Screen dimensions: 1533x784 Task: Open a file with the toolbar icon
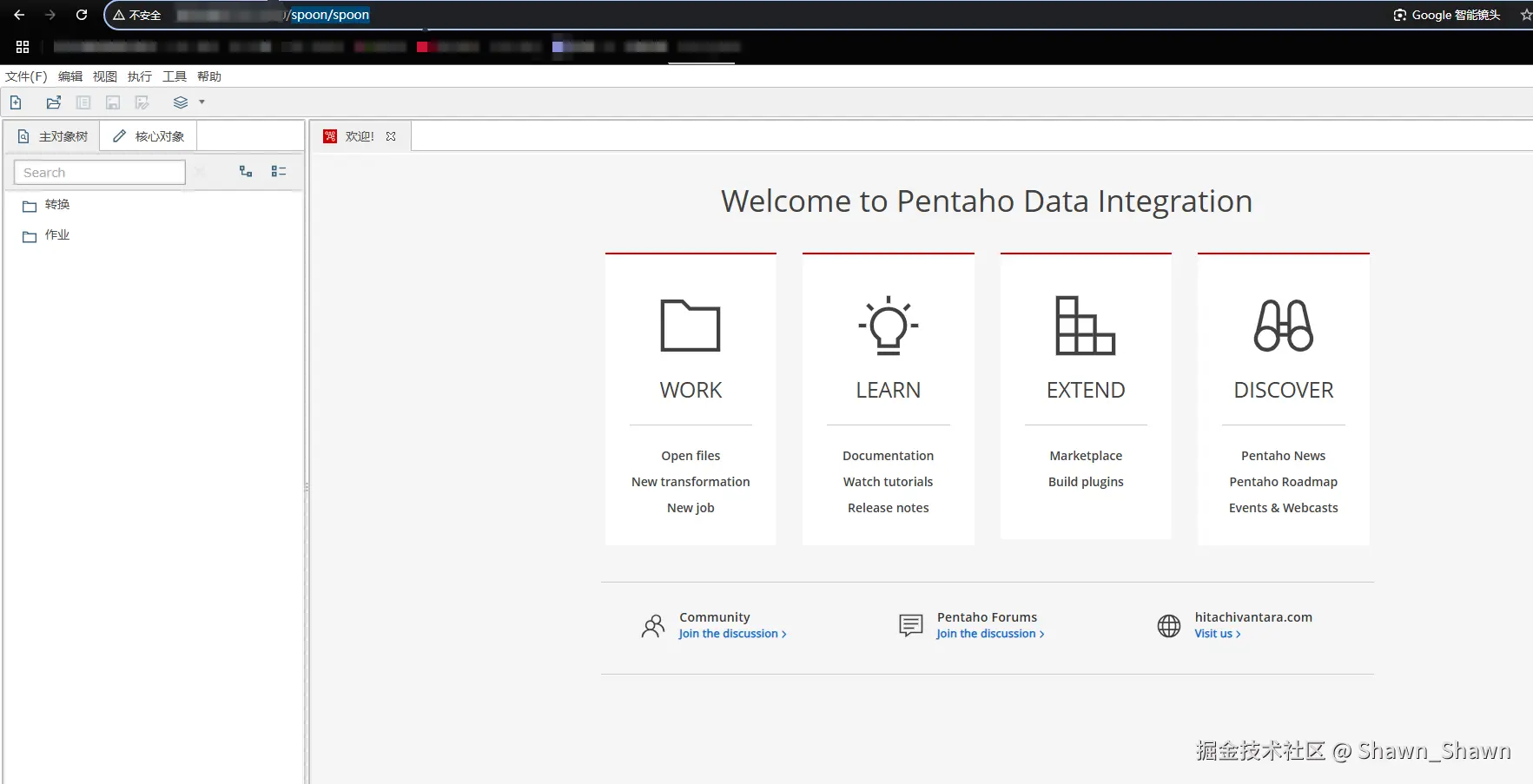[54, 102]
